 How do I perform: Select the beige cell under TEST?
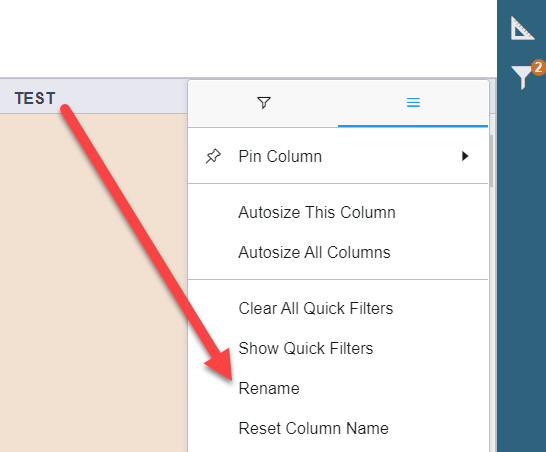tap(93, 283)
